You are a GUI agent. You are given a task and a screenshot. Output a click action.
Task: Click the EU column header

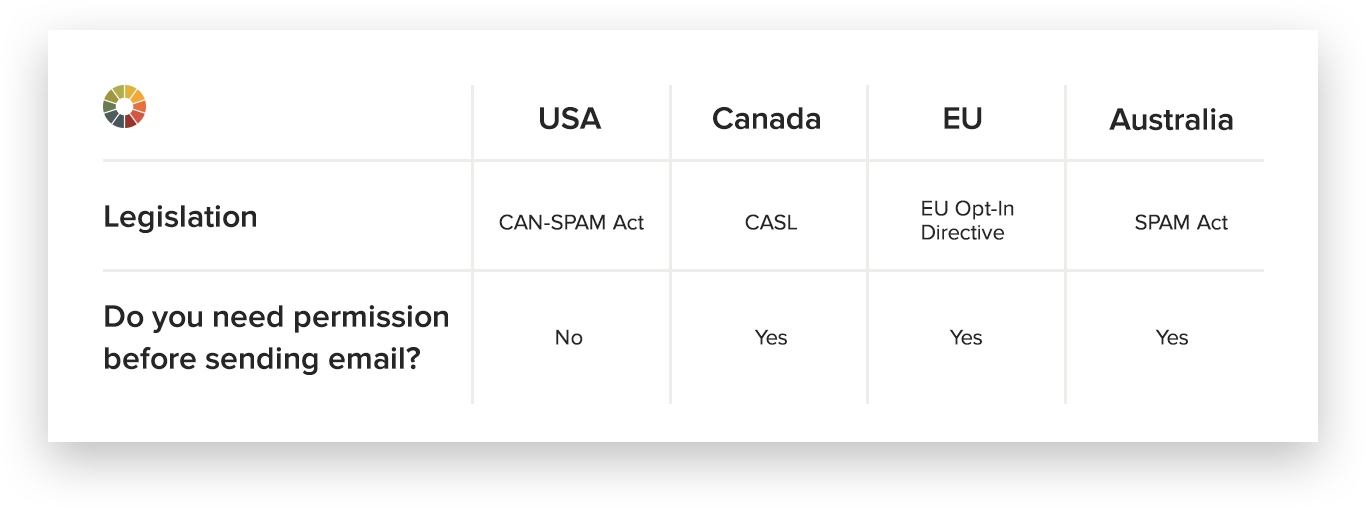pos(963,119)
